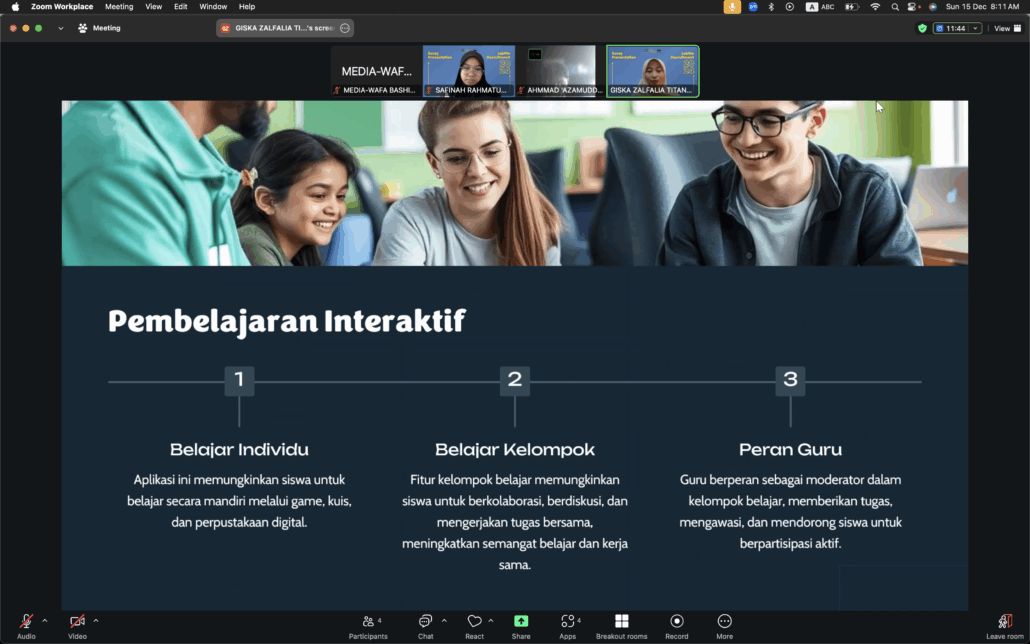Open the Apple menu

pyautogui.click(x=15, y=7)
